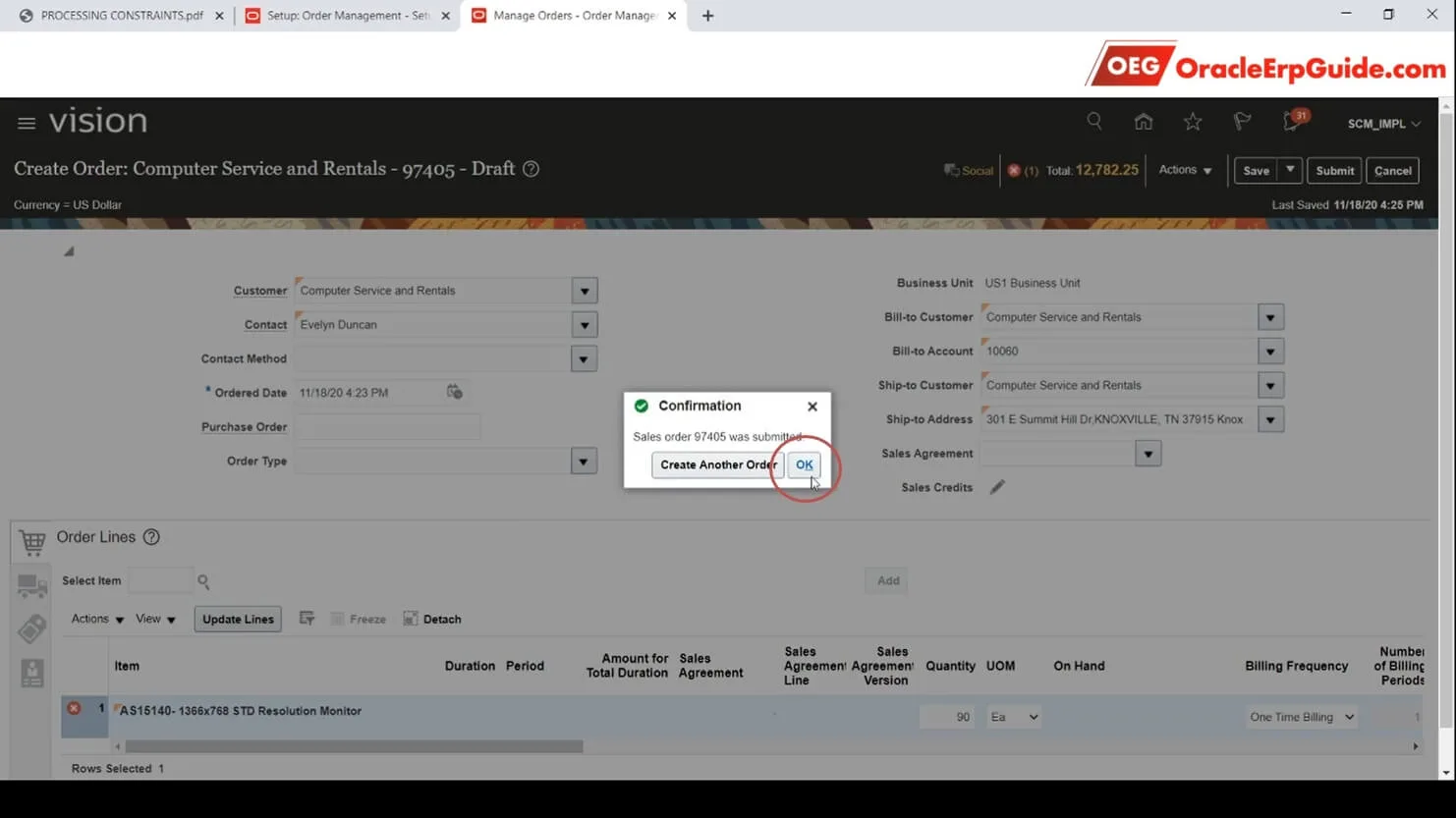
Task: Switch to Setup: Order Management browser tab
Action: [x=348, y=16]
